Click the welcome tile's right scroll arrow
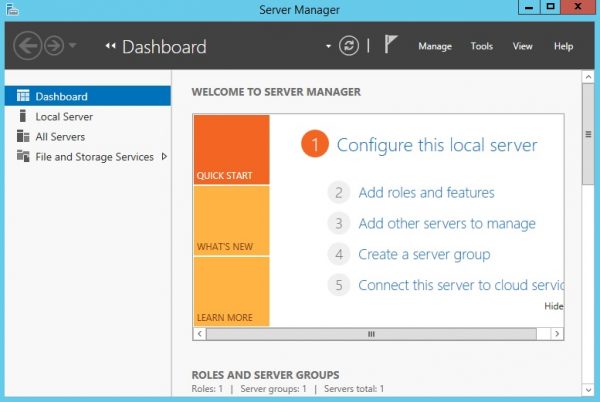Screen dimensions: 600x402 [x=557, y=334]
